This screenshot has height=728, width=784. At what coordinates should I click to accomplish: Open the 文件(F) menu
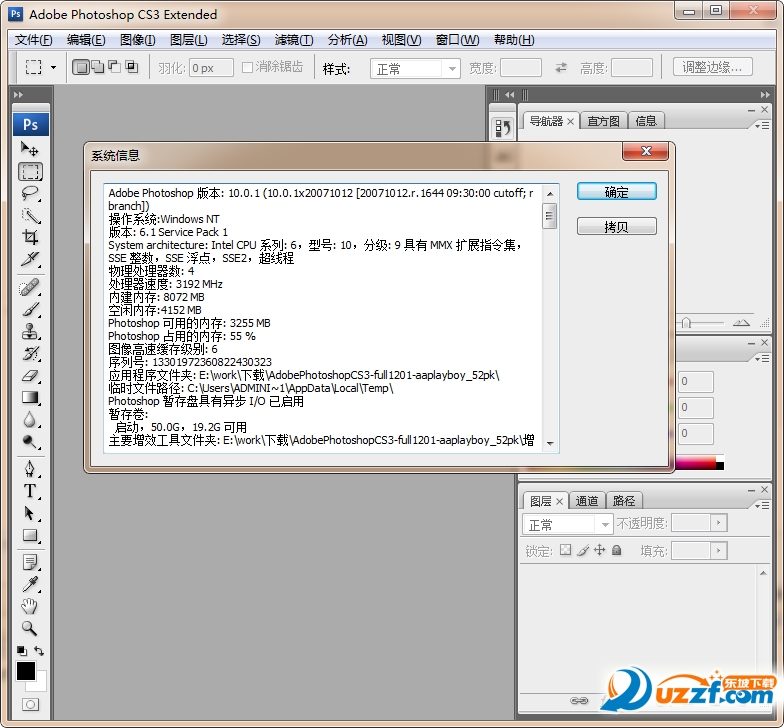[34, 40]
